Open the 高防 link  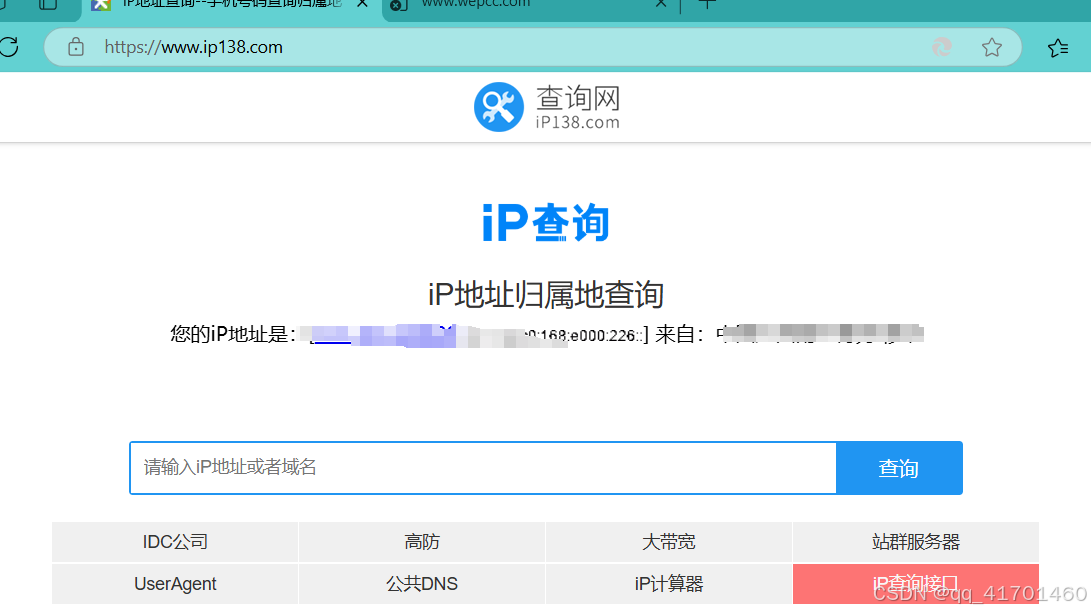(x=421, y=541)
